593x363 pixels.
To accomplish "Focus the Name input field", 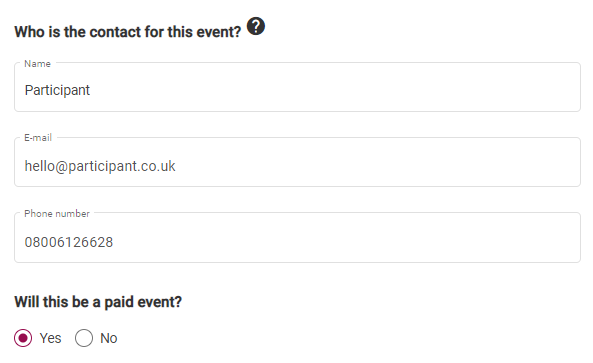I will click(297, 87).
